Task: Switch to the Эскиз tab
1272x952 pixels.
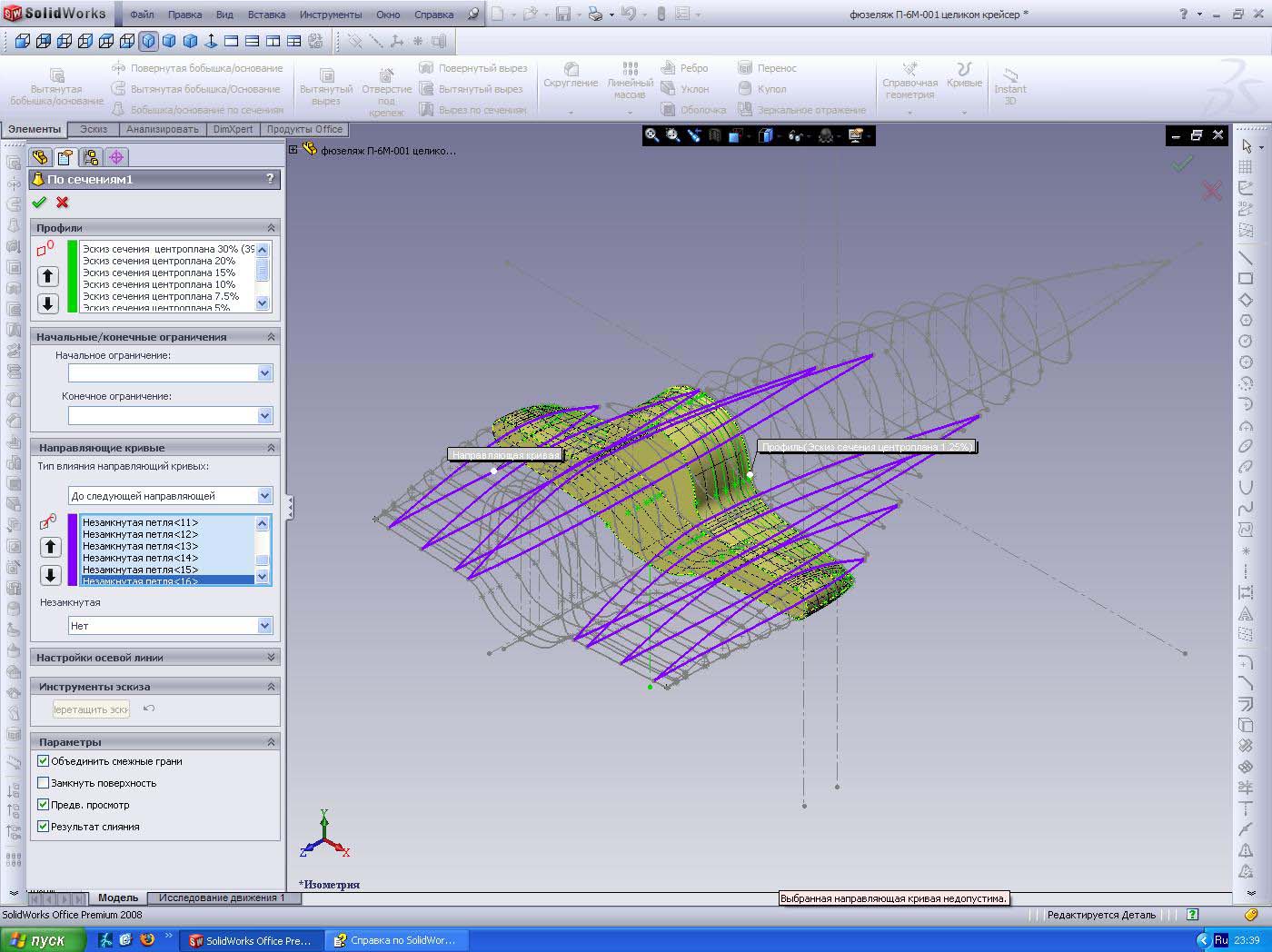Action: pos(93,129)
